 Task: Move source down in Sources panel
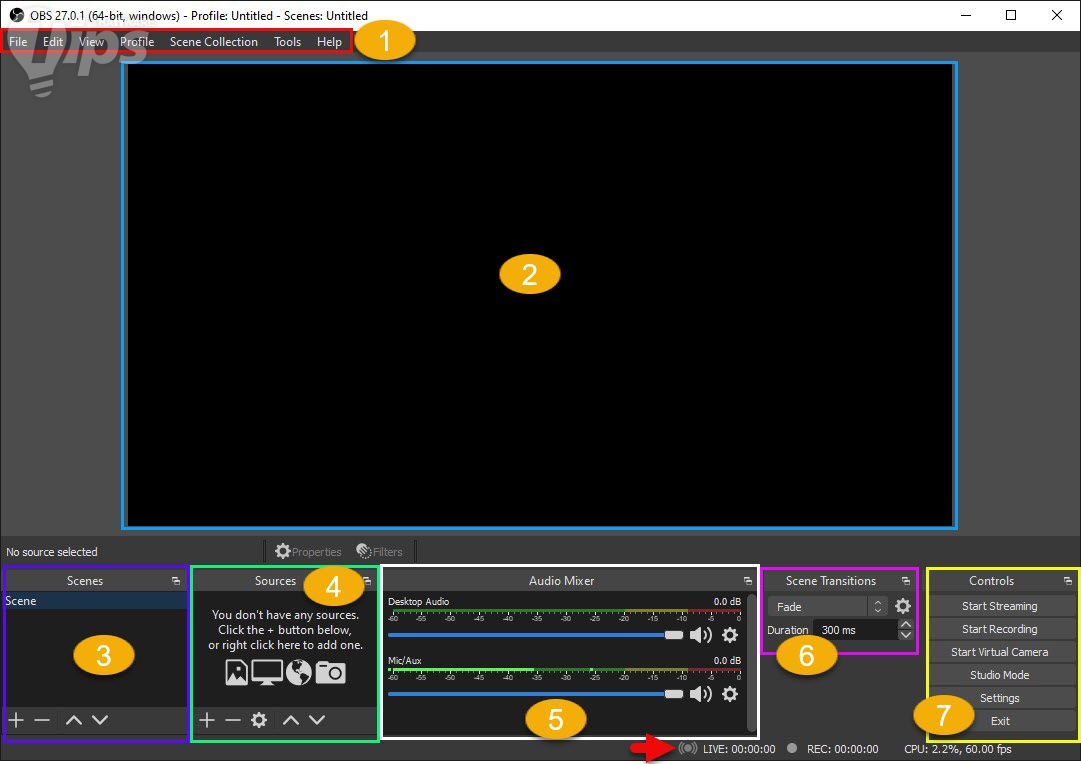pos(317,720)
